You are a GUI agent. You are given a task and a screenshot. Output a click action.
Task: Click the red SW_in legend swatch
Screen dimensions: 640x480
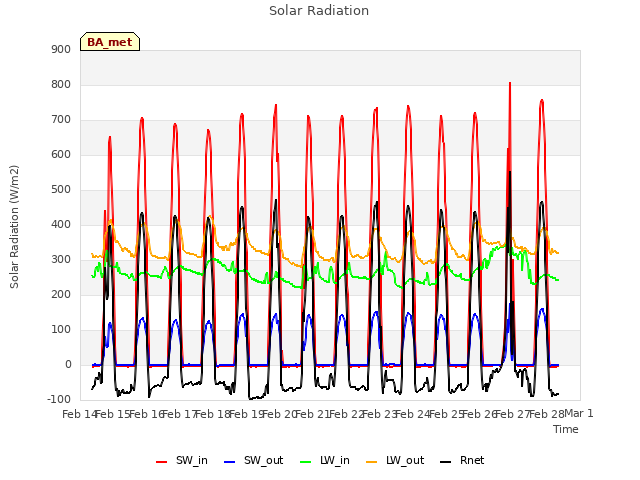tap(162, 462)
